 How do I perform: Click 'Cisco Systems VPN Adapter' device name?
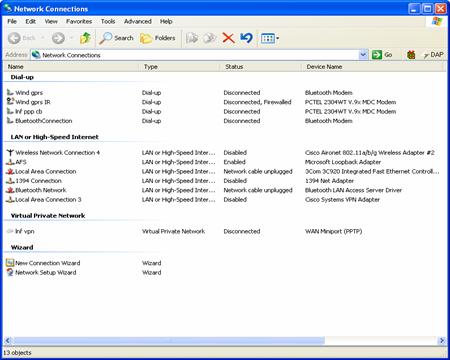(x=342, y=199)
